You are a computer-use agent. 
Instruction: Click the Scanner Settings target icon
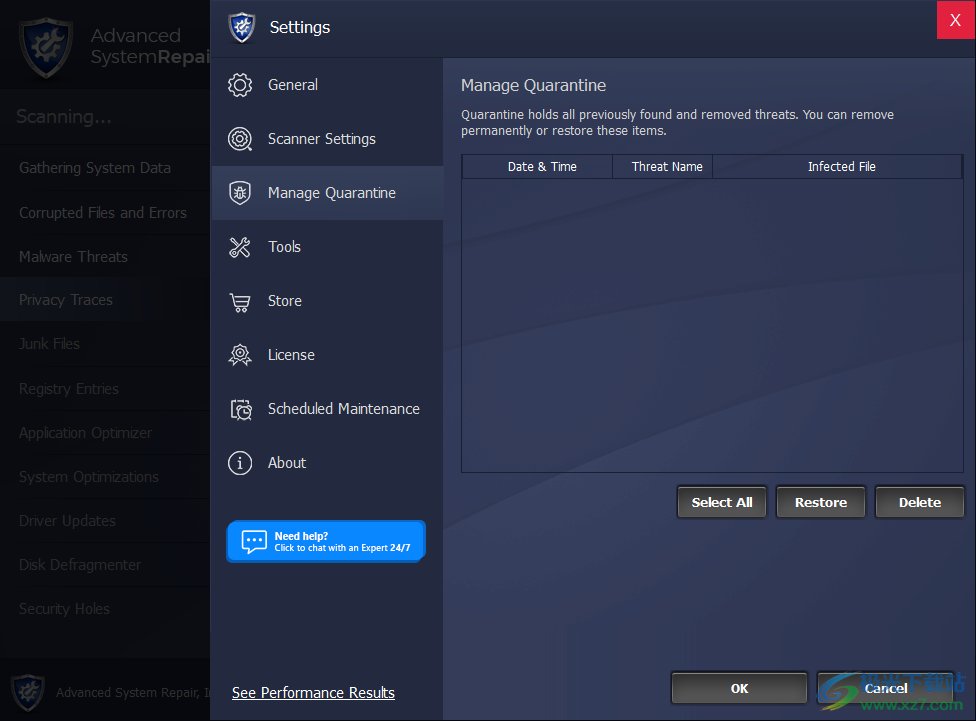(x=240, y=139)
